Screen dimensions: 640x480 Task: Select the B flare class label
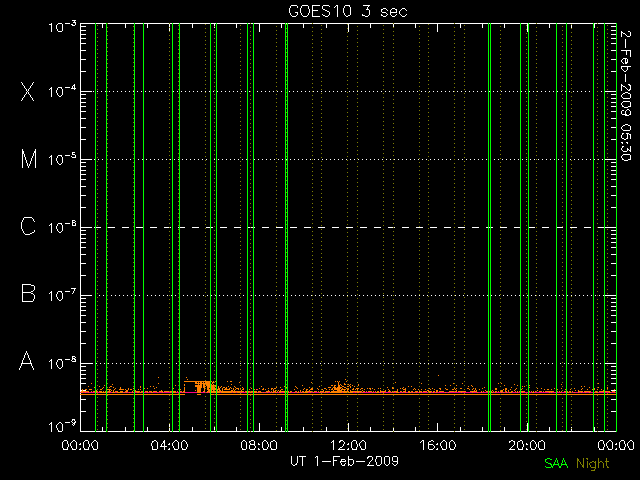pos(28,293)
